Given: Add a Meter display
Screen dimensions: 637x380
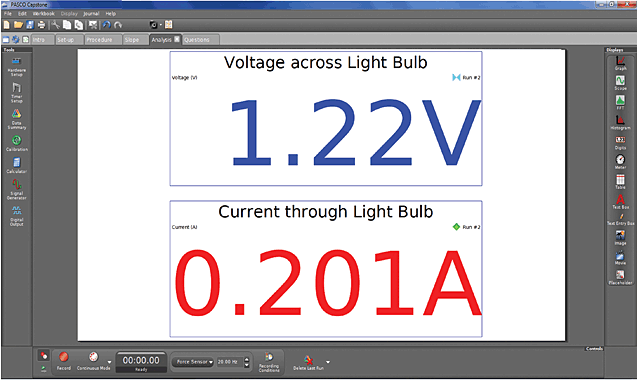Looking at the screenshot, I should (620, 161).
